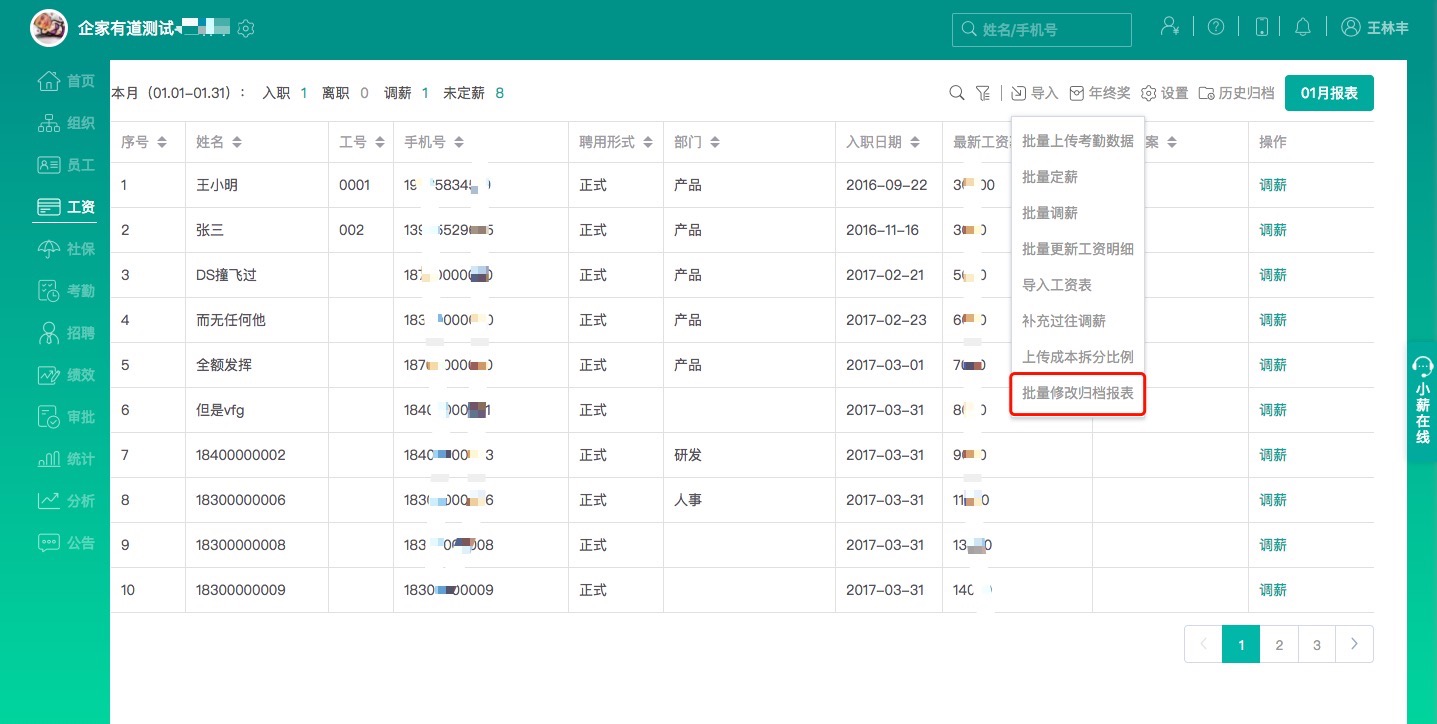The image size is (1437, 724).
Task: Click entry date 2016-09-22
Action: (887, 185)
